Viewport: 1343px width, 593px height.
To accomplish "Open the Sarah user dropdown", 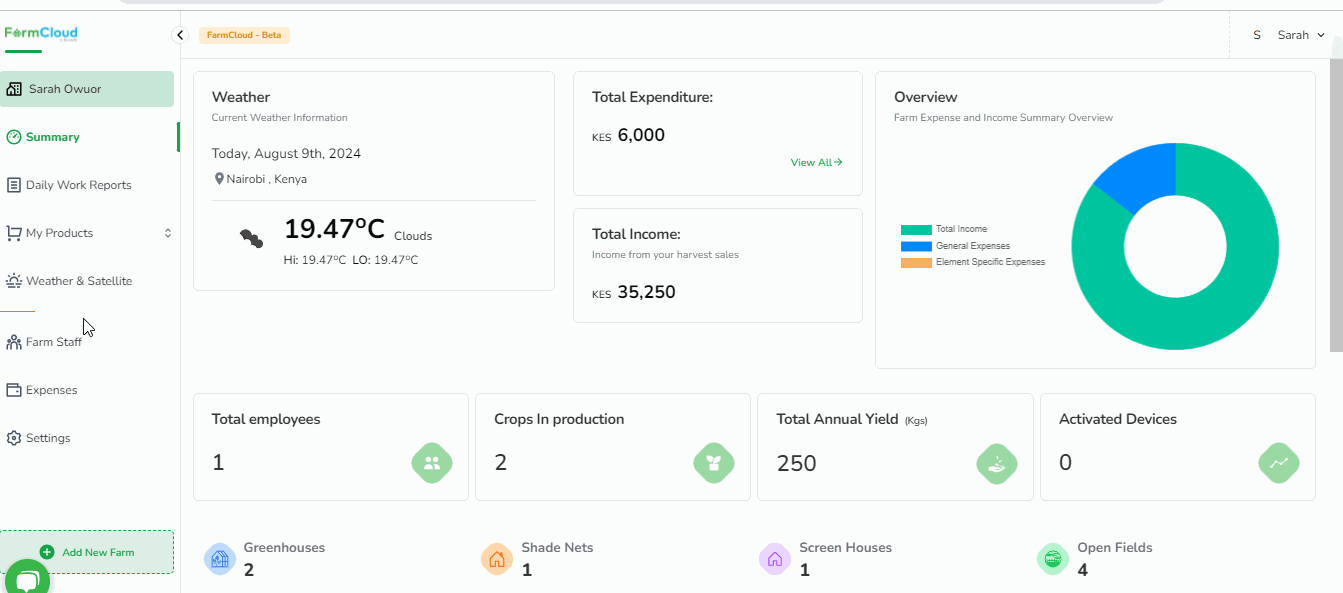I will pos(1301,35).
